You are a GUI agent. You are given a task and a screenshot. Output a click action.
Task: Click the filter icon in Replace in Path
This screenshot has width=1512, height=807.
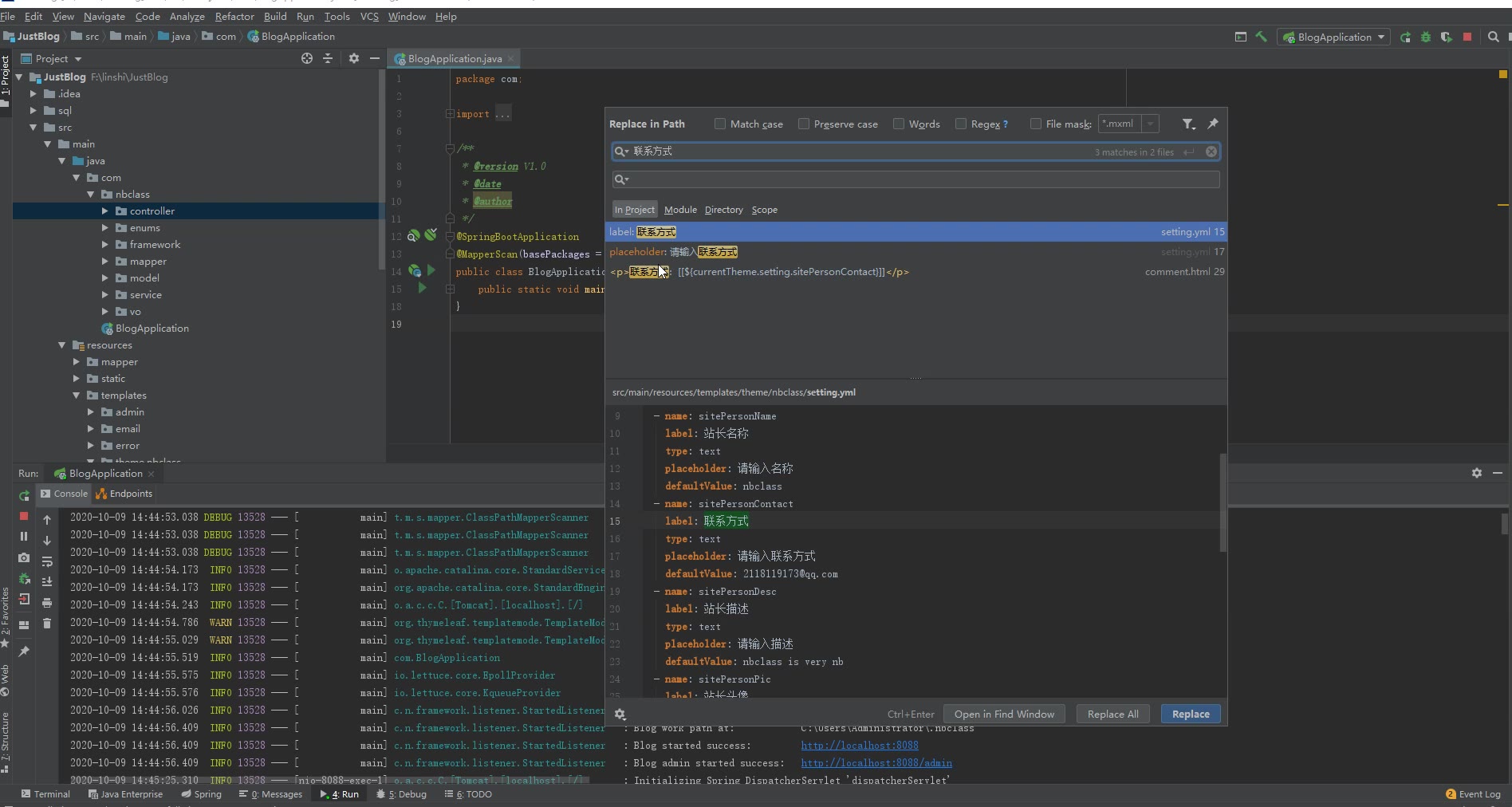[x=1188, y=124]
